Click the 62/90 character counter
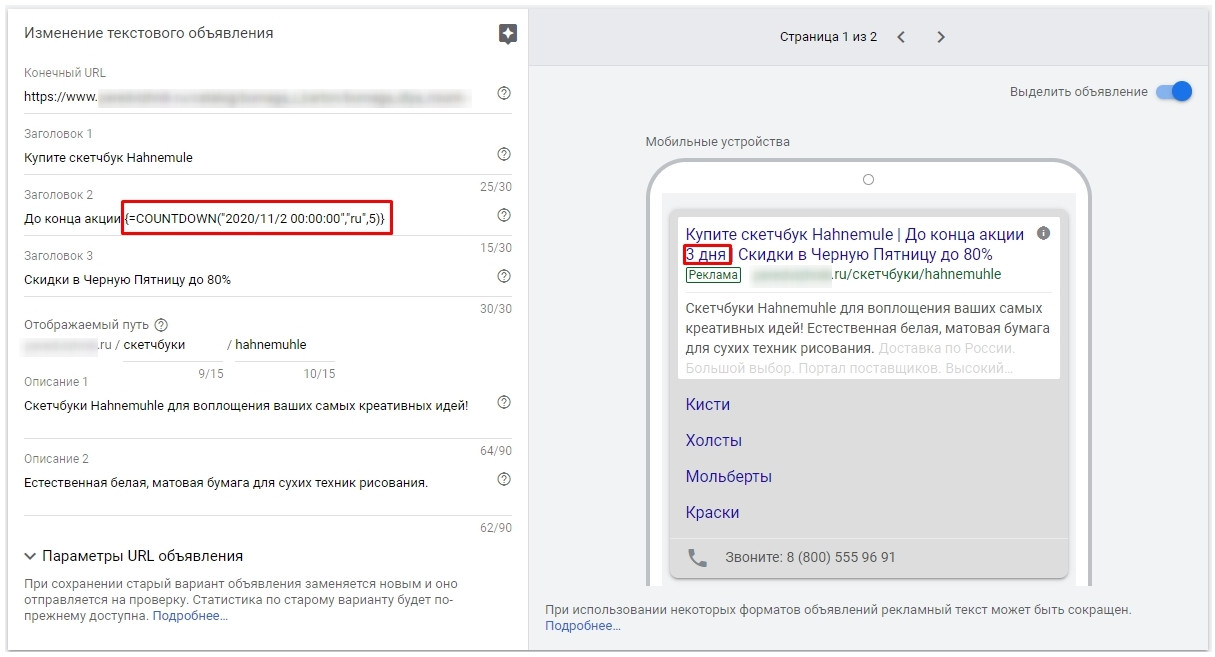The width and height of the screenshot is (1215, 657). coord(496,528)
